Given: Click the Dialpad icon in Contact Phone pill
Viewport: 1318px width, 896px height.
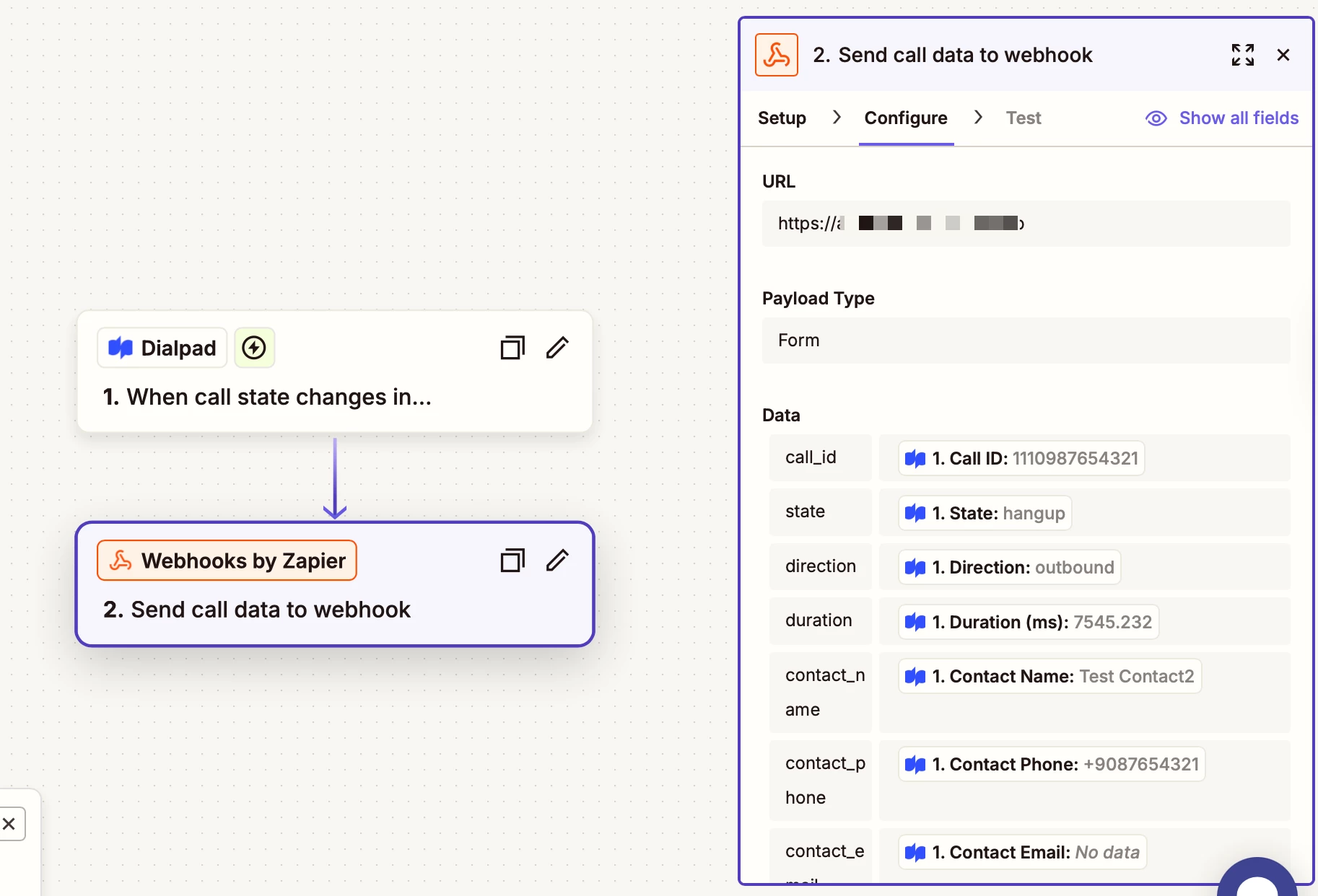Looking at the screenshot, I should tap(915, 764).
